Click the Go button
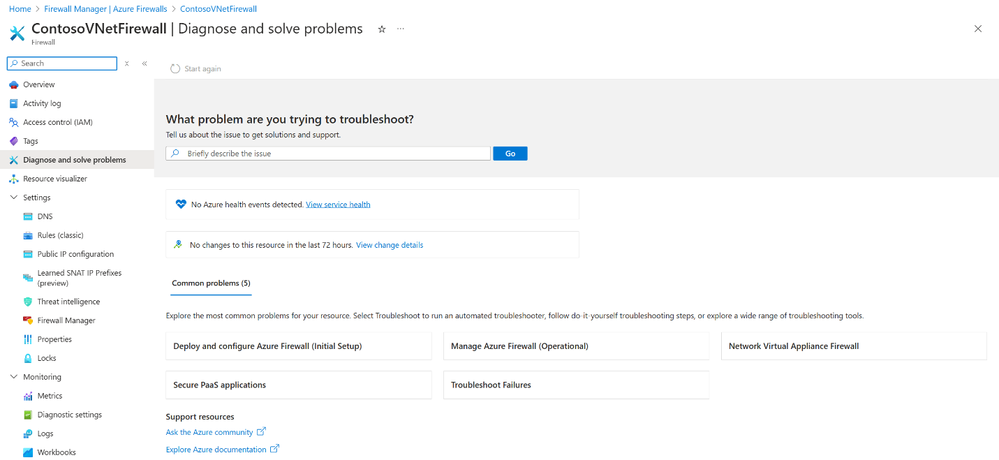The width and height of the screenshot is (999, 460). tap(510, 154)
